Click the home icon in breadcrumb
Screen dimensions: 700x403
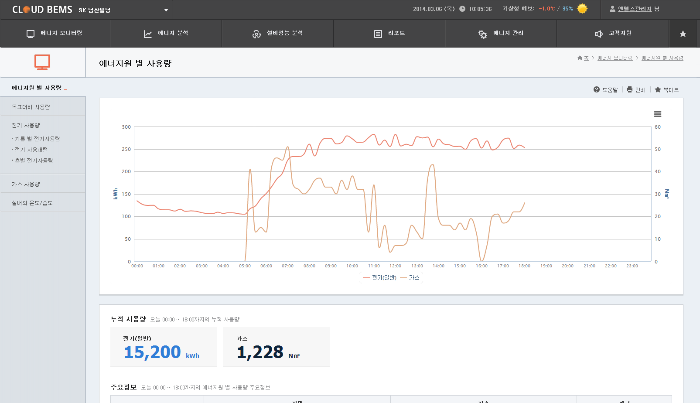[582, 58]
